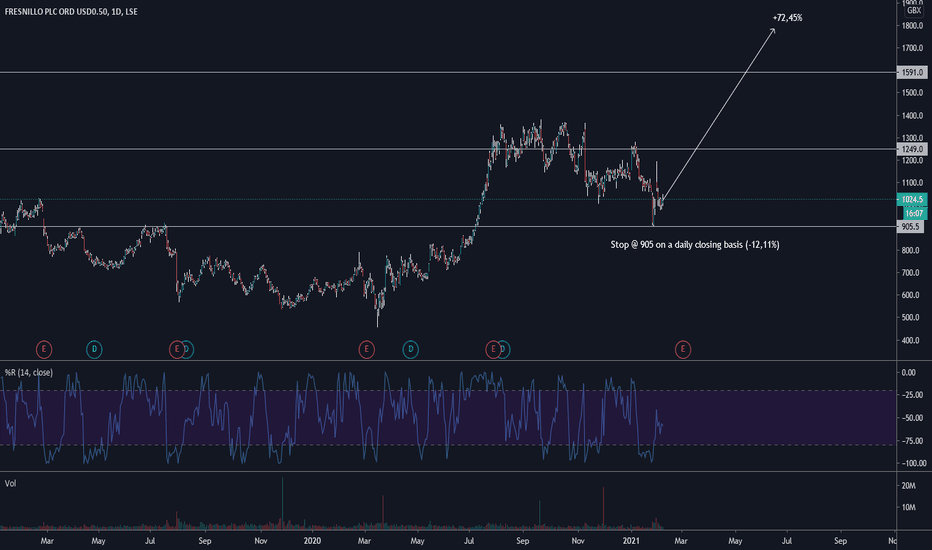Click the 2020 label on the time axis
Viewport: 932px width, 550px height.
coord(312,540)
